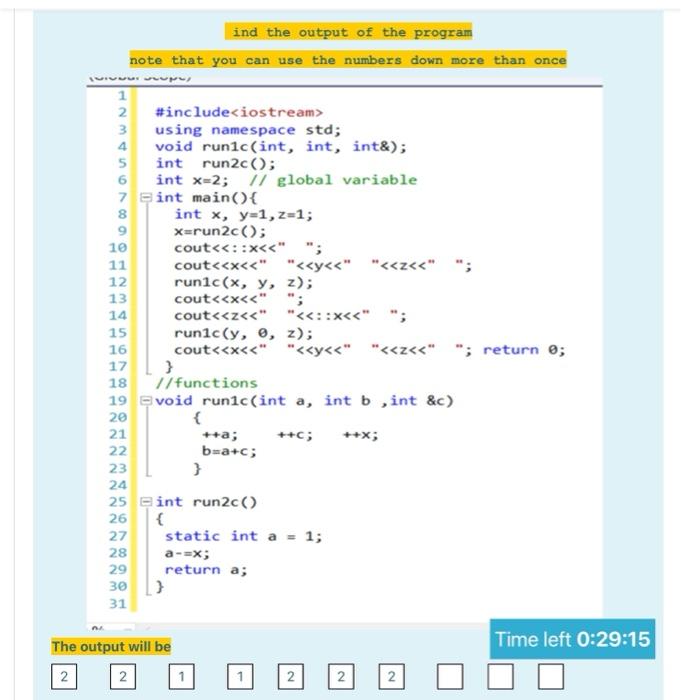The image size is (681, 700).
Task: Click the seventh answer box, last filled one
Action: [x=392, y=676]
